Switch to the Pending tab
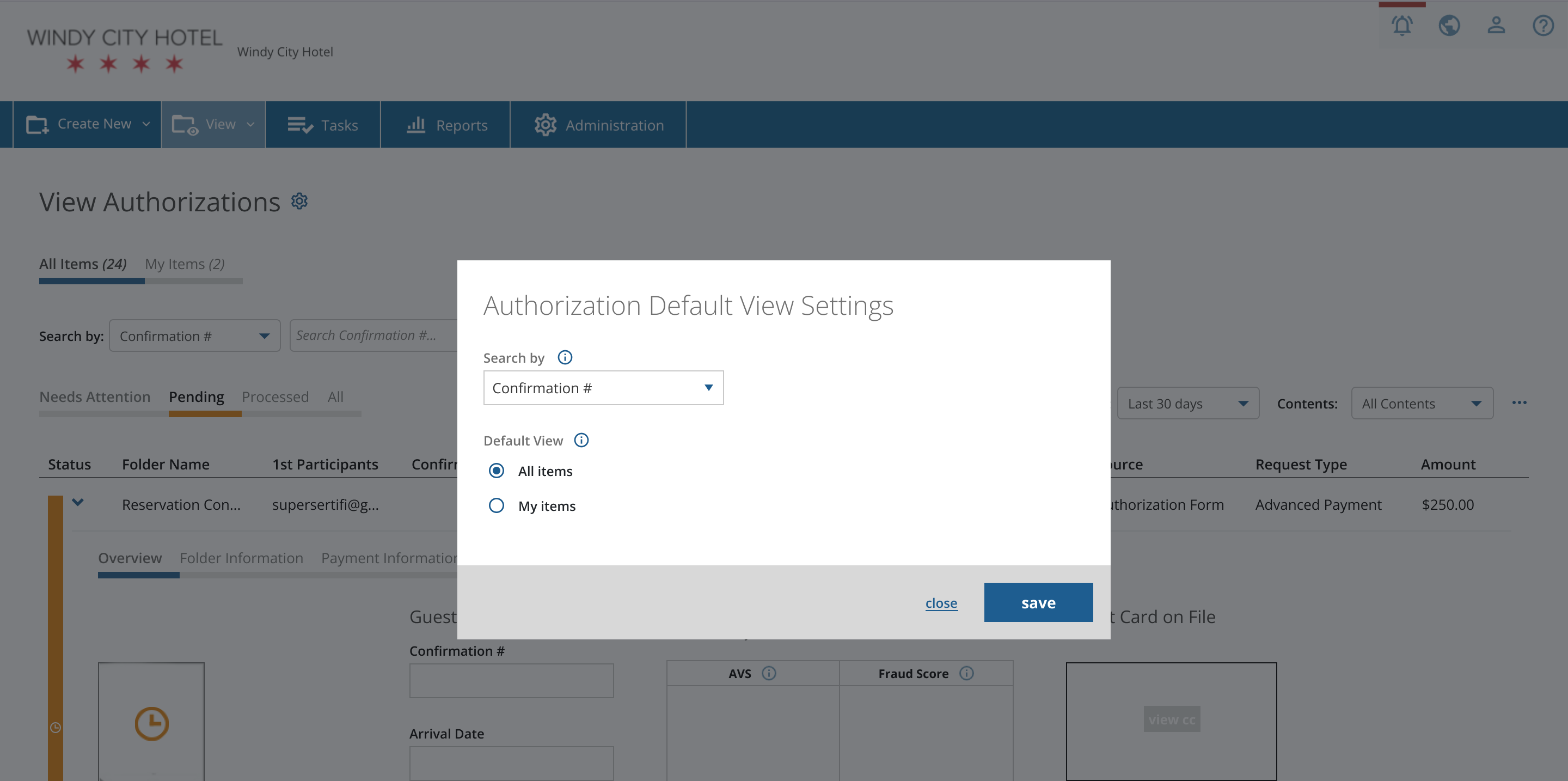Image resolution: width=1568 pixels, height=781 pixels. [x=197, y=397]
